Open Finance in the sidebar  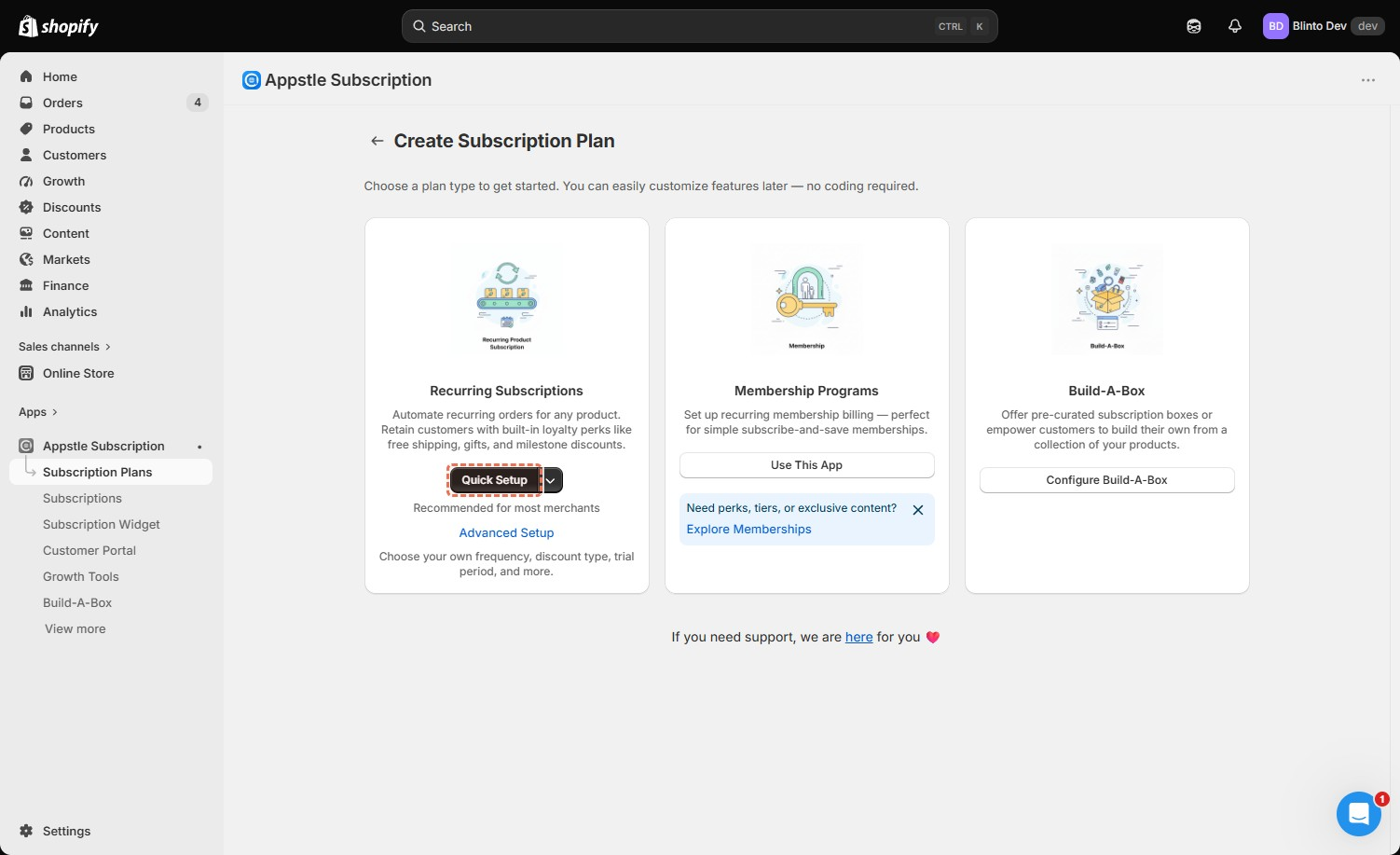111,285
